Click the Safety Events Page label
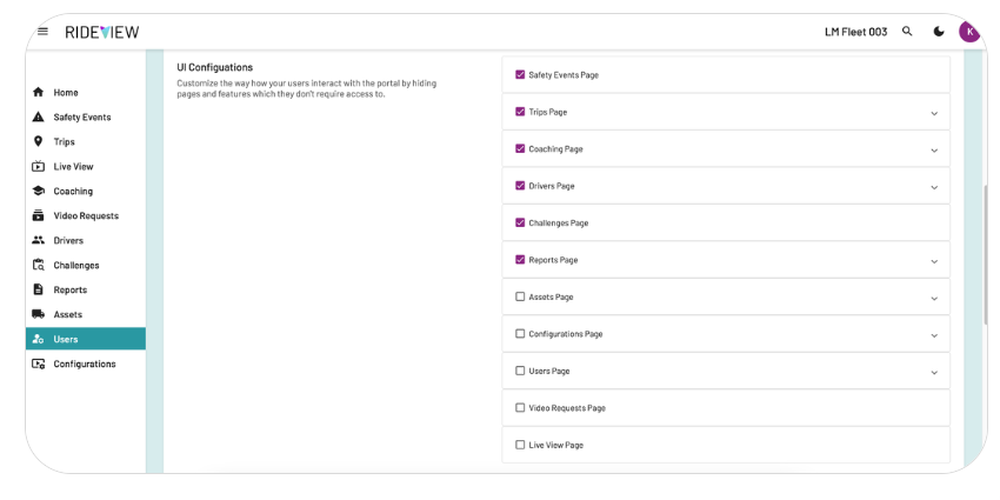Image resolution: width=1000 pixels, height=500 pixels. [x=564, y=75]
